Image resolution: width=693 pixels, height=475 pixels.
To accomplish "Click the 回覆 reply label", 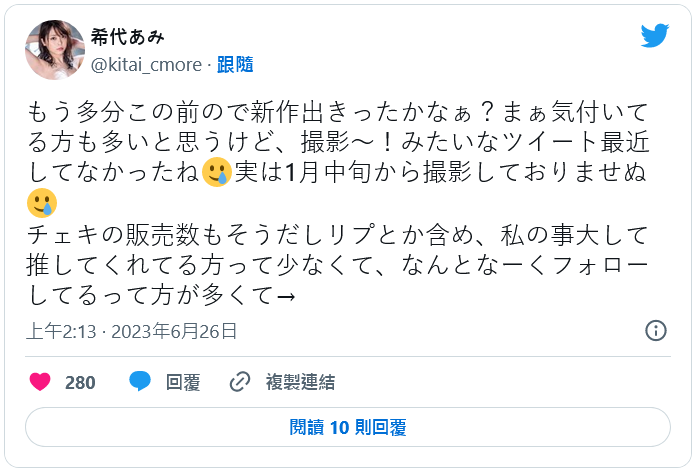I will (x=183, y=382).
